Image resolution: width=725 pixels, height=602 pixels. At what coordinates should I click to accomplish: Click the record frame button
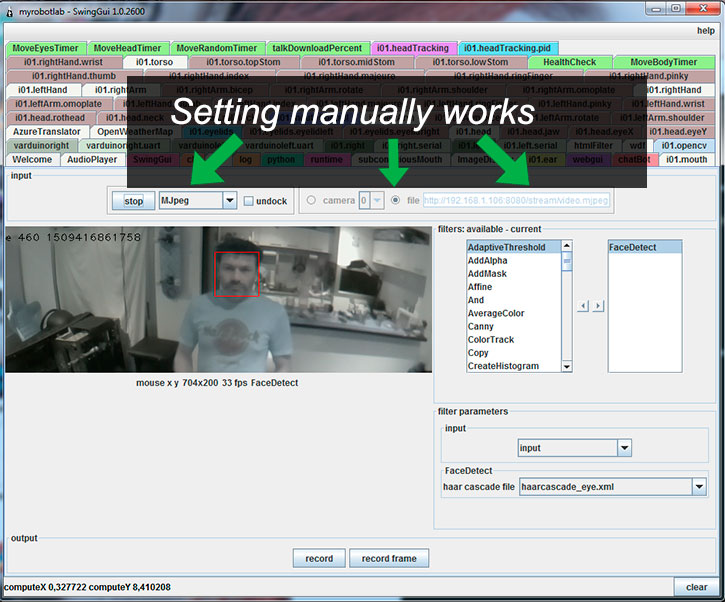(x=389, y=558)
